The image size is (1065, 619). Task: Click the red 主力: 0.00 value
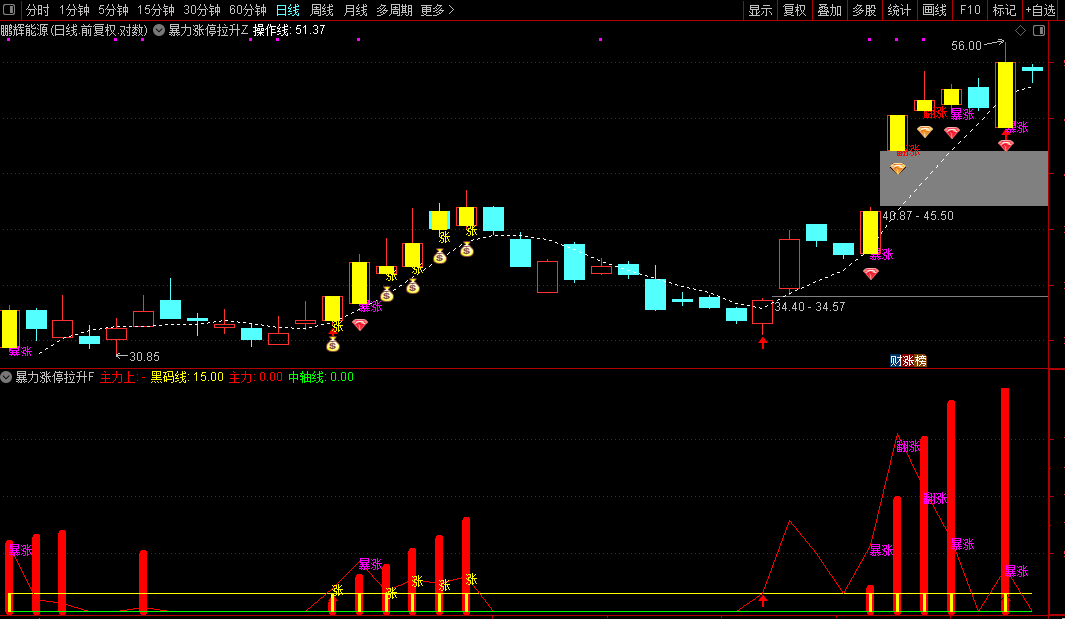pos(255,376)
